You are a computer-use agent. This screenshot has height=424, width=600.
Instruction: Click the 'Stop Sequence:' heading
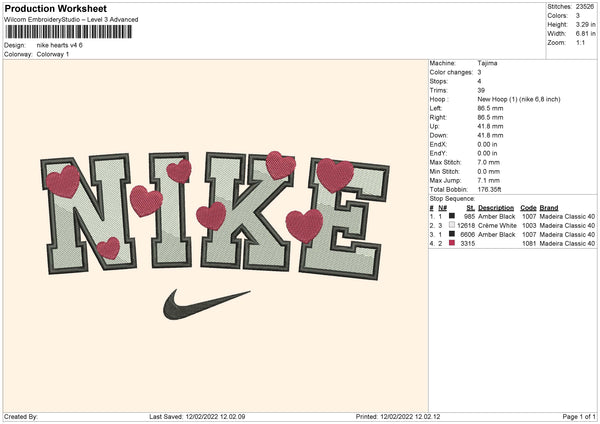[x=452, y=199]
